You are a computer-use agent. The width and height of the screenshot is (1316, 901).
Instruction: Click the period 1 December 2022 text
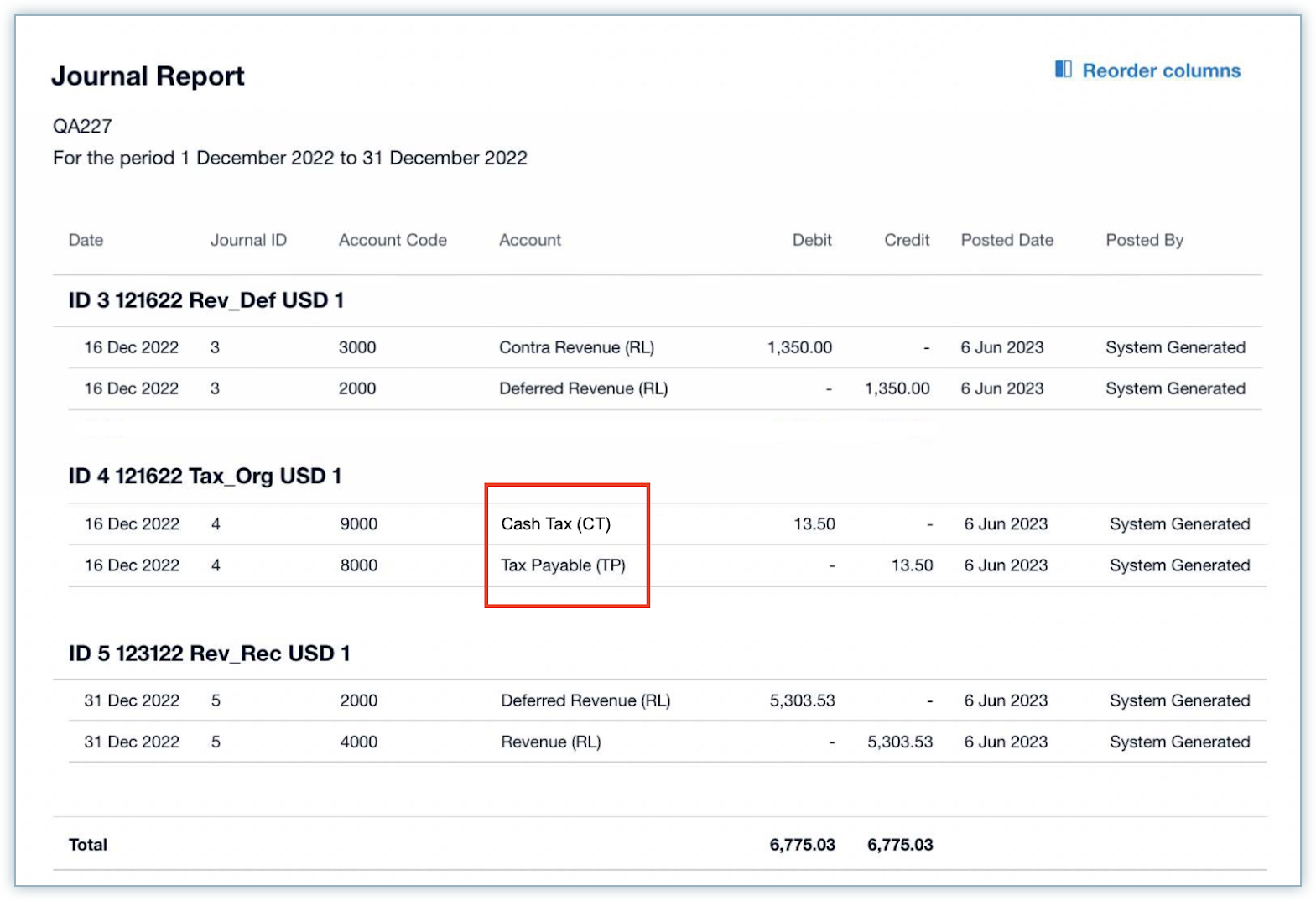(x=290, y=158)
